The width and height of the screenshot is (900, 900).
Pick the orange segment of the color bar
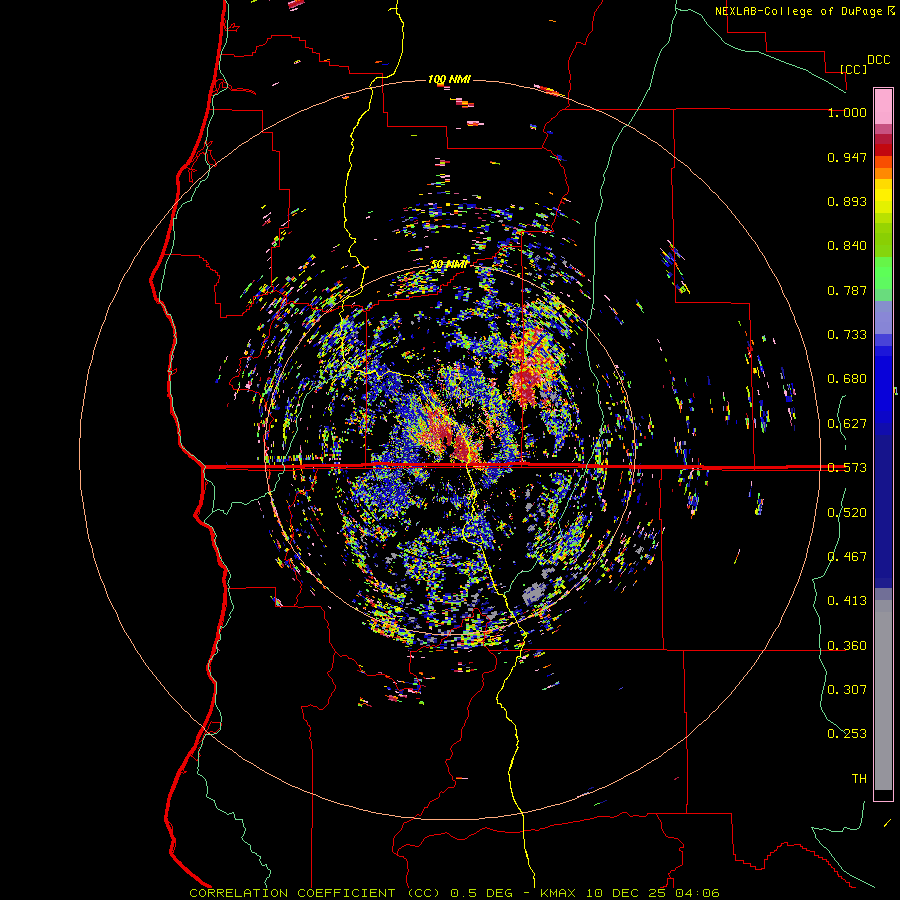pos(883,173)
